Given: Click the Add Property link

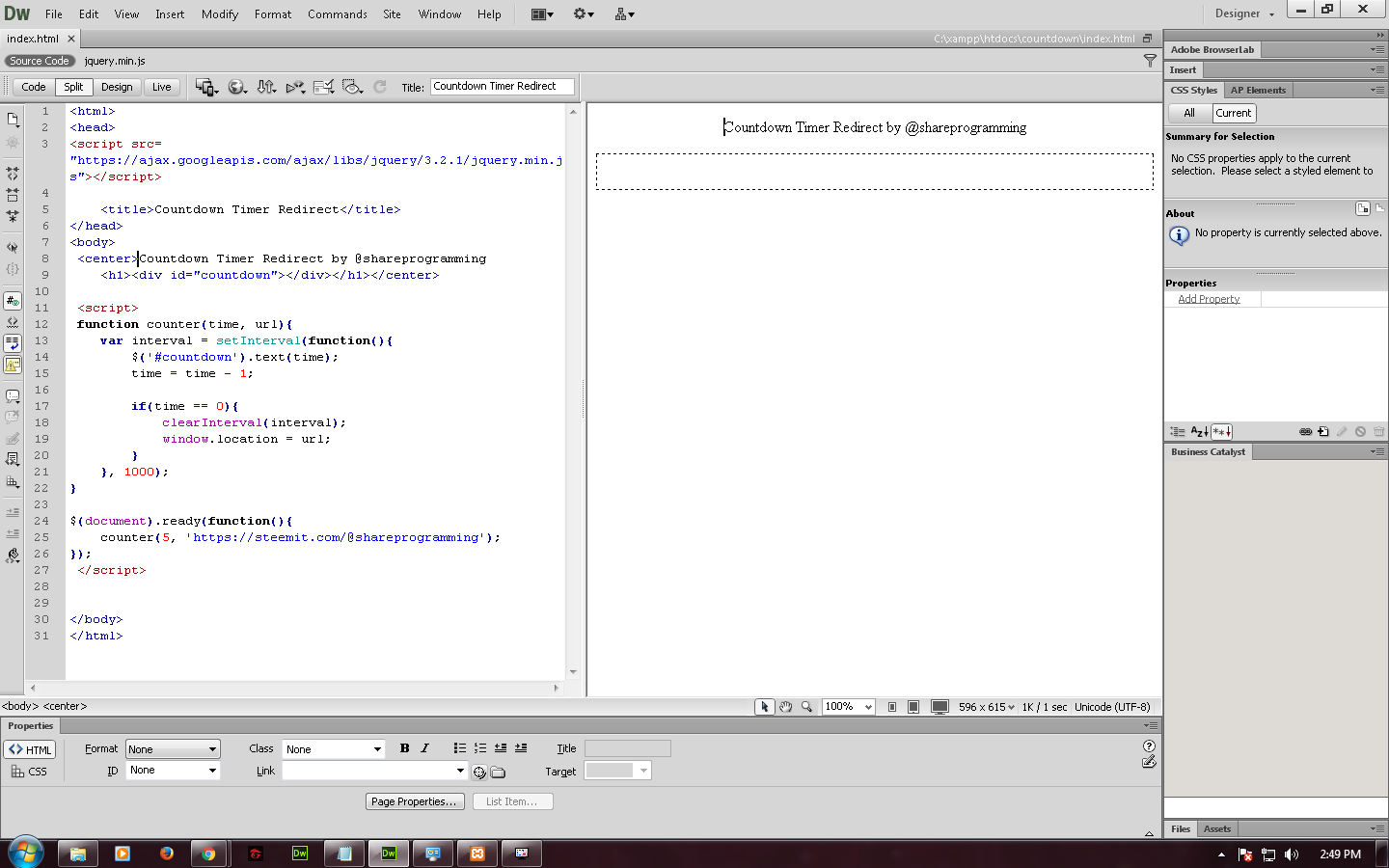Looking at the screenshot, I should [x=1209, y=299].
